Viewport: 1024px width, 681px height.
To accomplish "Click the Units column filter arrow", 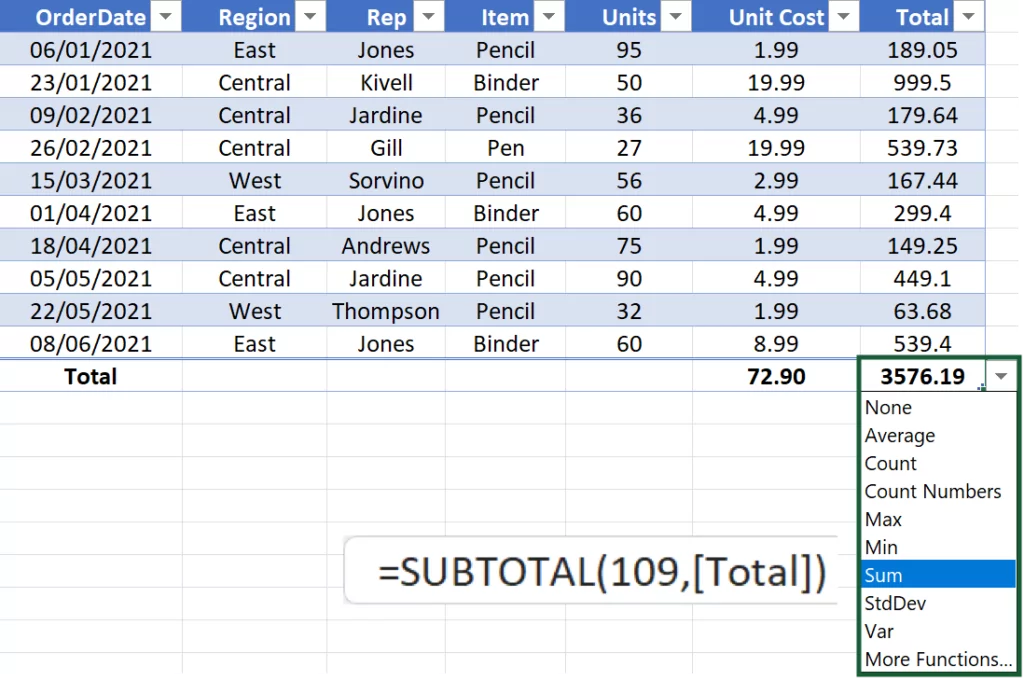I will (676, 17).
